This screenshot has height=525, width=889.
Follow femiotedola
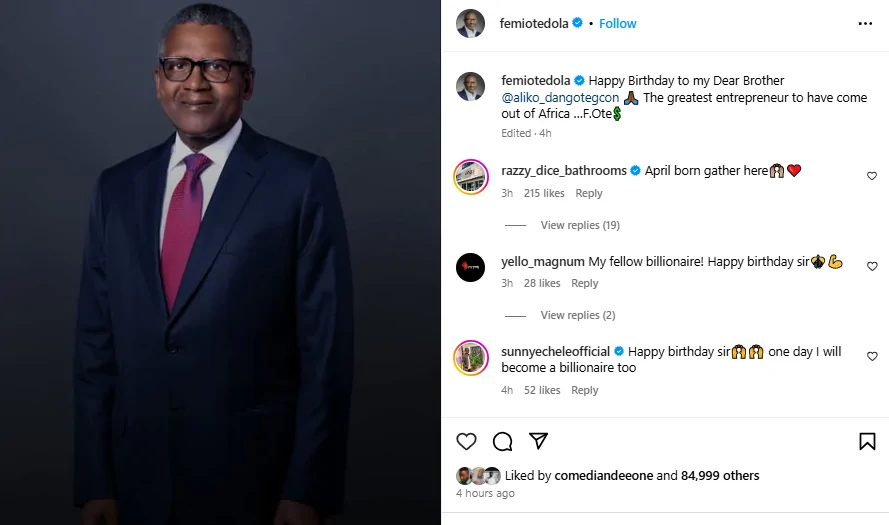(618, 23)
